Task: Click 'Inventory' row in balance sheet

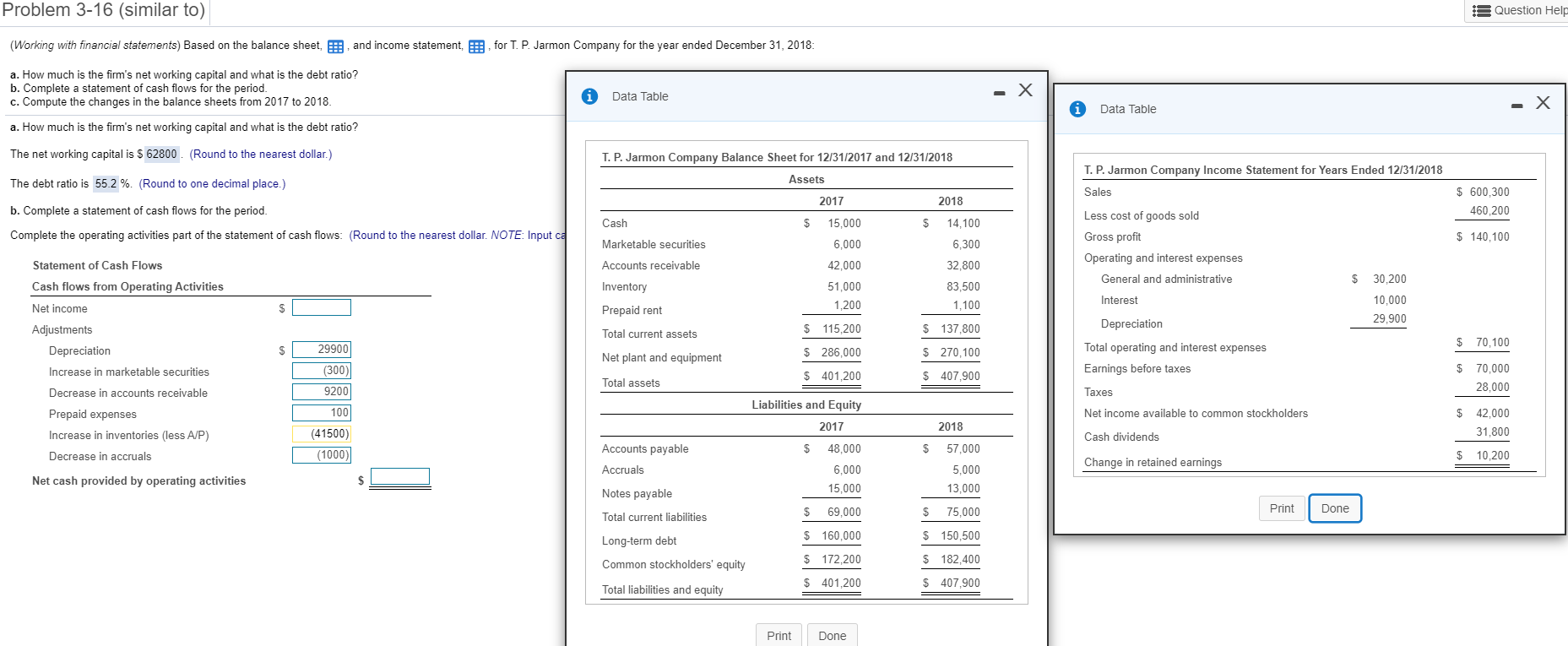Action: click(624, 287)
